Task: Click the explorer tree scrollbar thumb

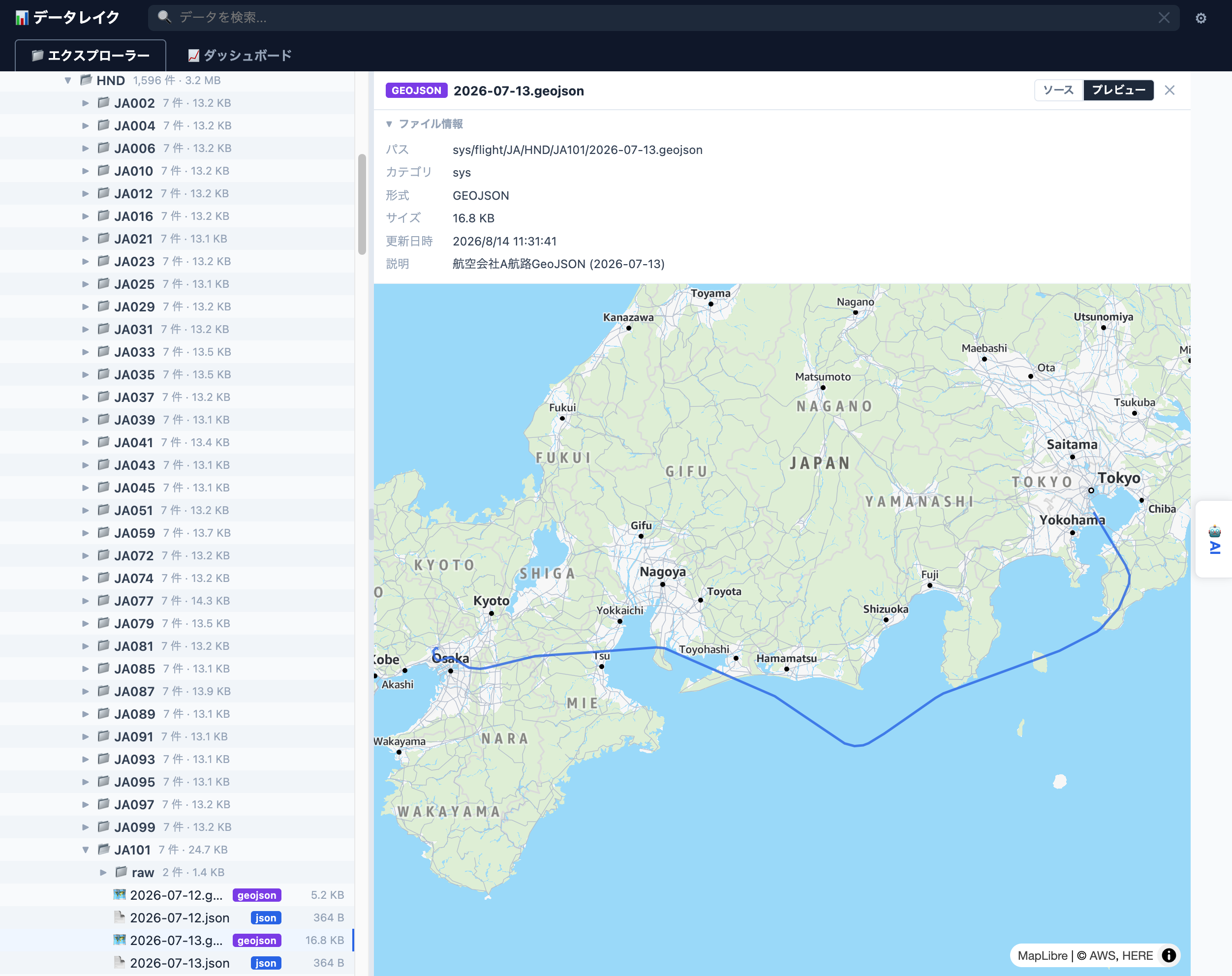Action: (x=362, y=204)
